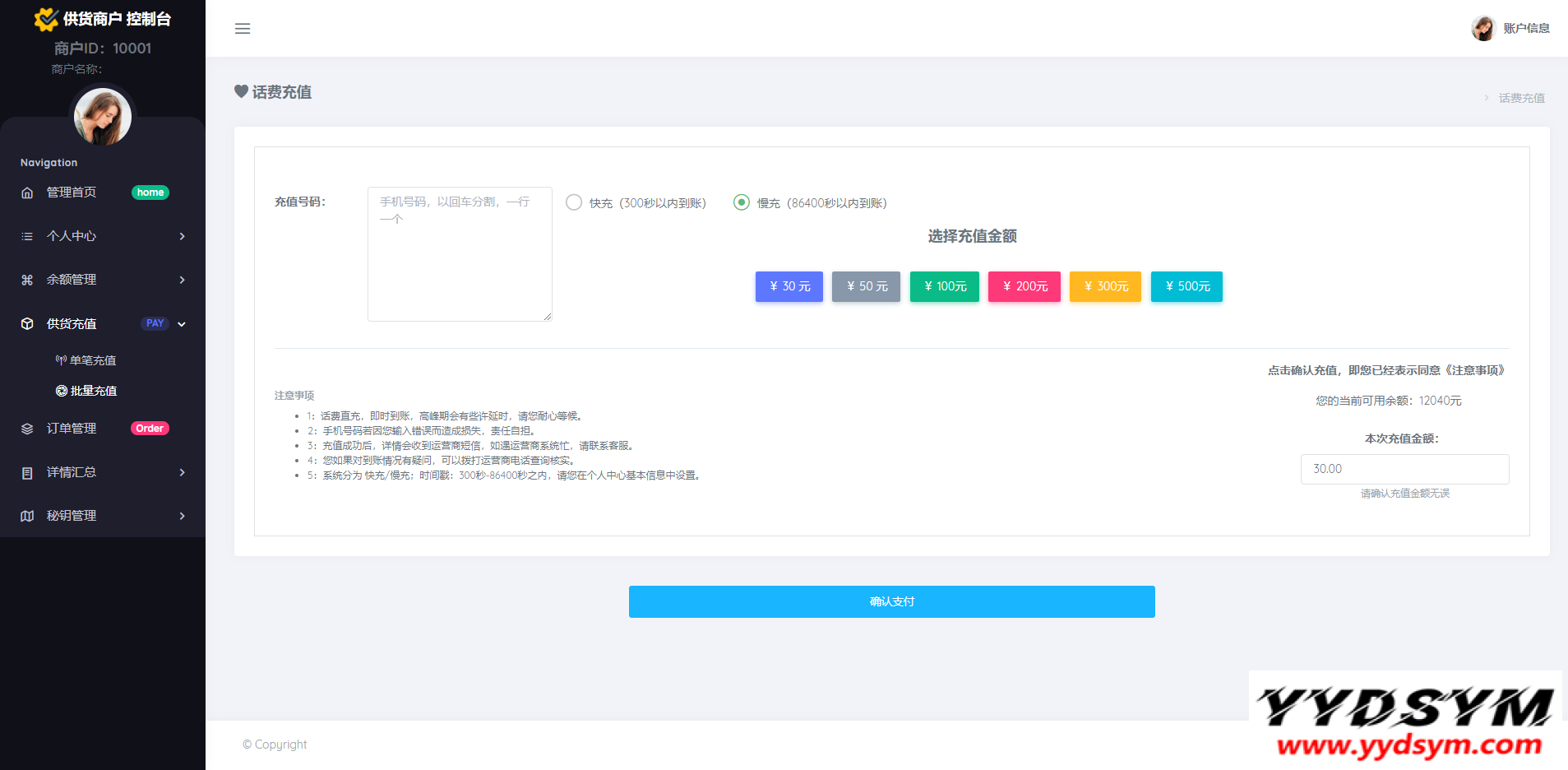
Task: Open the 批量充值 submenu item
Action: tap(93, 391)
